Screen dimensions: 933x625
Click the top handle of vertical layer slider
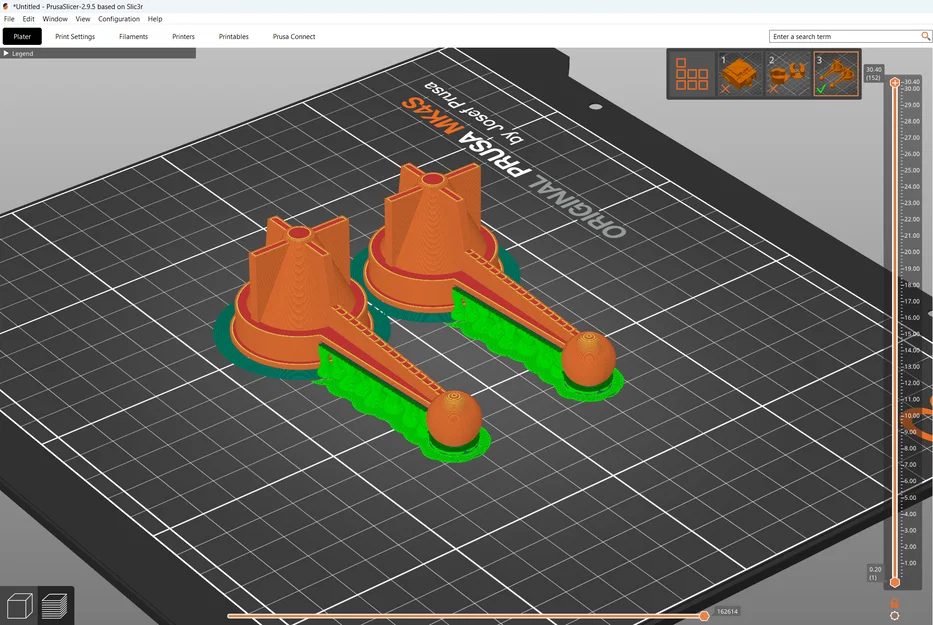tap(894, 83)
